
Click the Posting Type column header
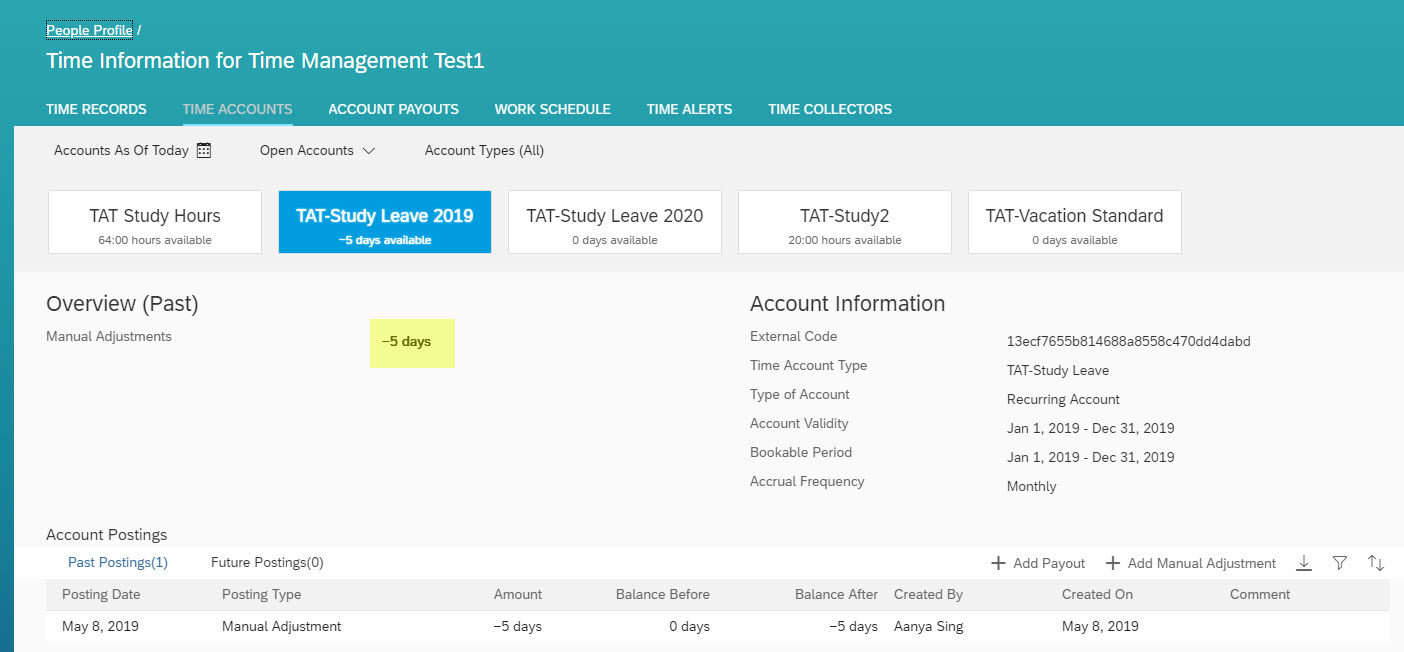pos(261,594)
